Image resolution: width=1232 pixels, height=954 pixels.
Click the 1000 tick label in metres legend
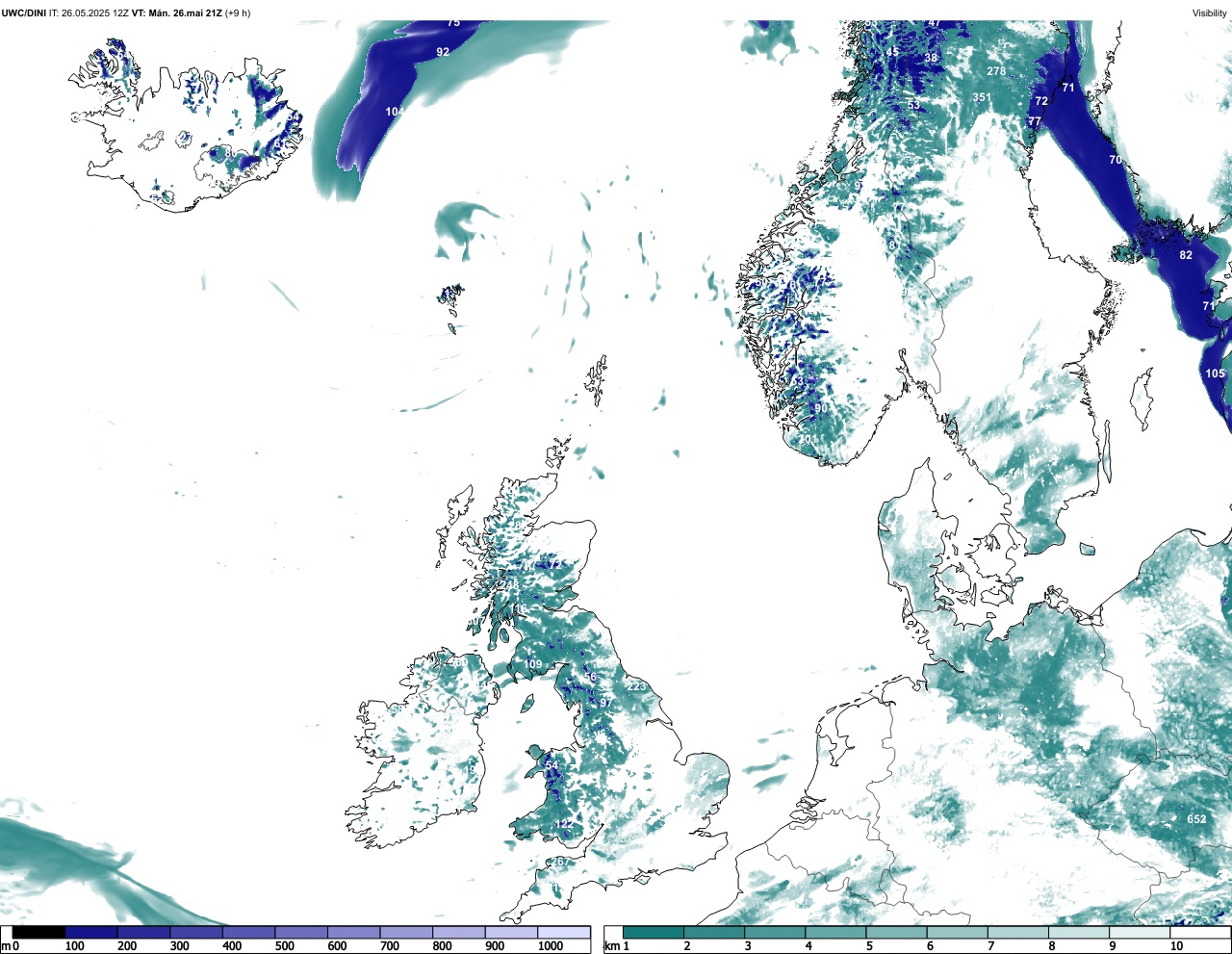(x=551, y=946)
